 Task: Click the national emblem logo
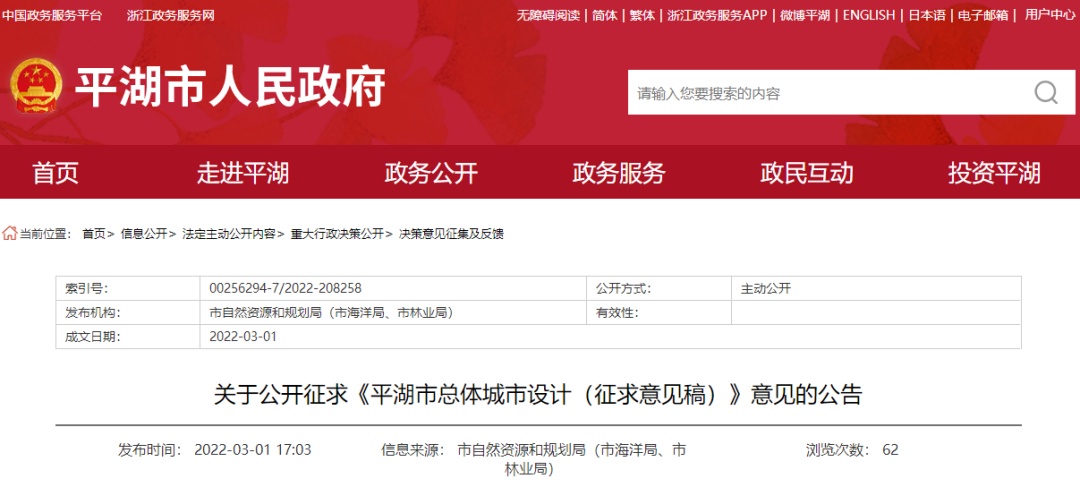coord(37,86)
